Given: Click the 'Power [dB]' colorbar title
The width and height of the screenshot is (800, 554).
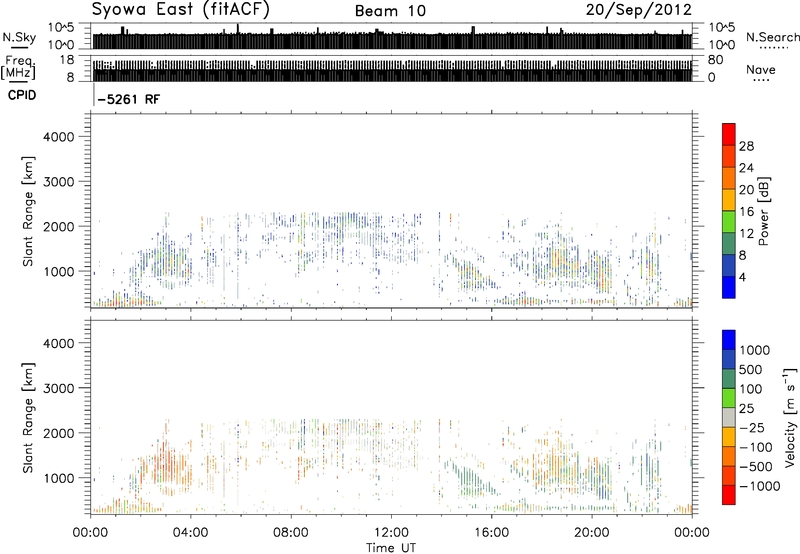Looking at the screenshot, I should [763, 211].
